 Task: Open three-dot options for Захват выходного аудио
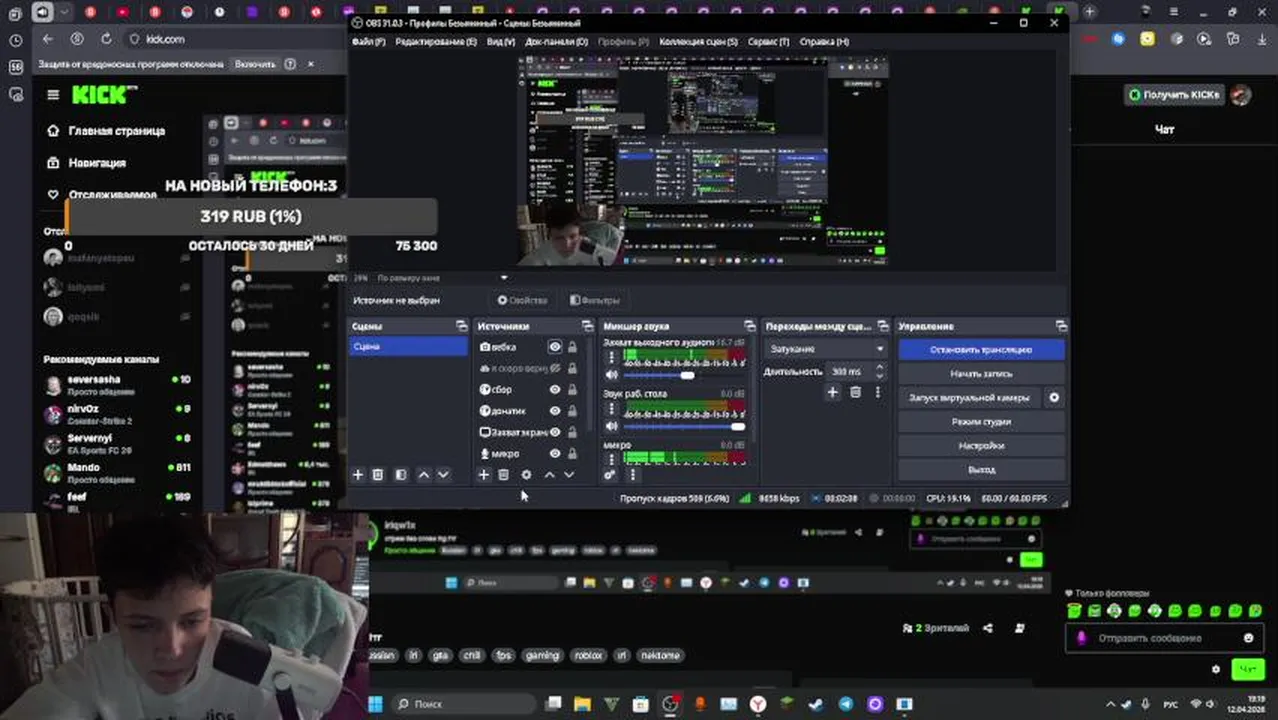(612, 356)
